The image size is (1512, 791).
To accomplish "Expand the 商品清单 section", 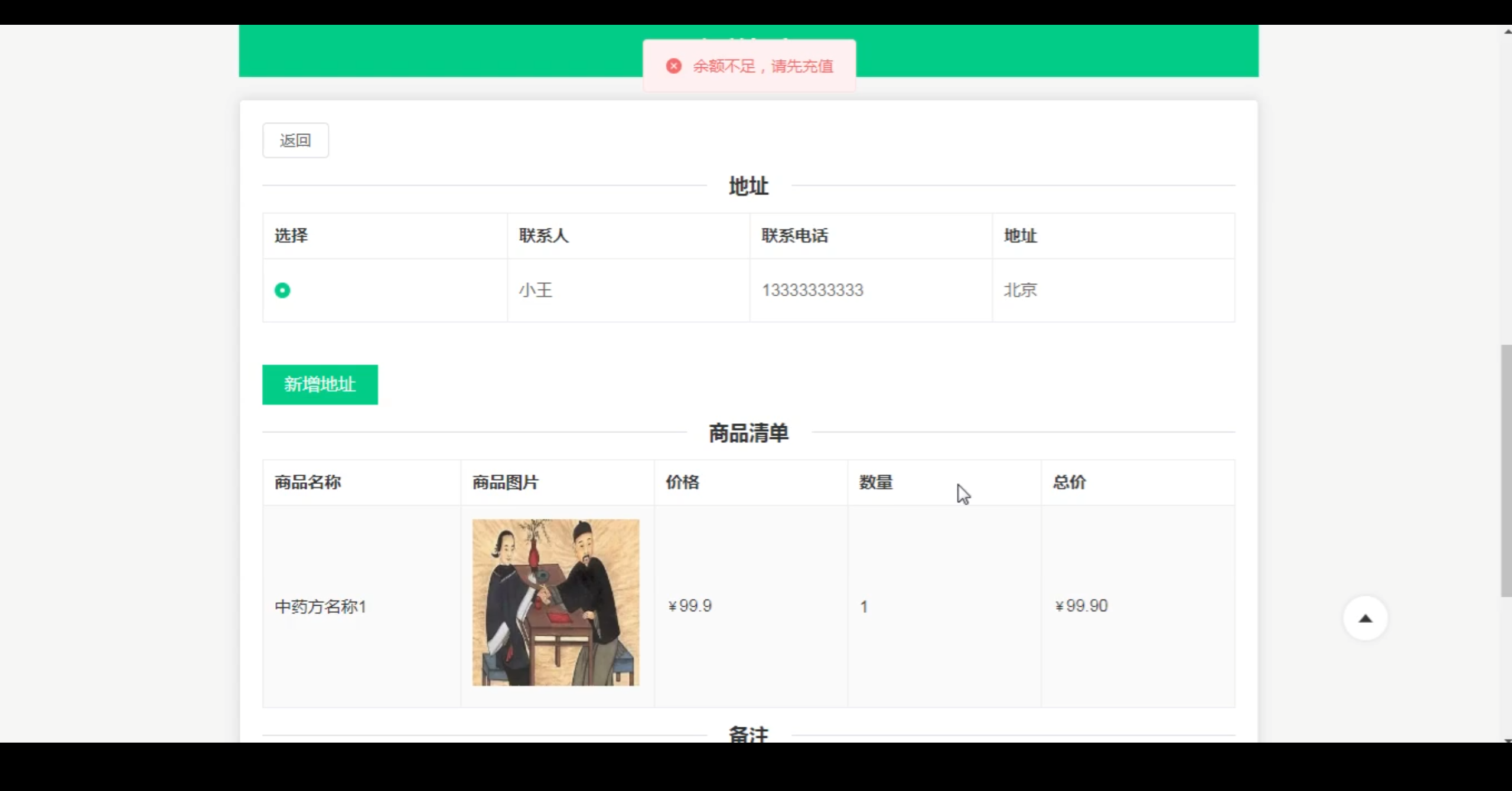I will [x=748, y=433].
